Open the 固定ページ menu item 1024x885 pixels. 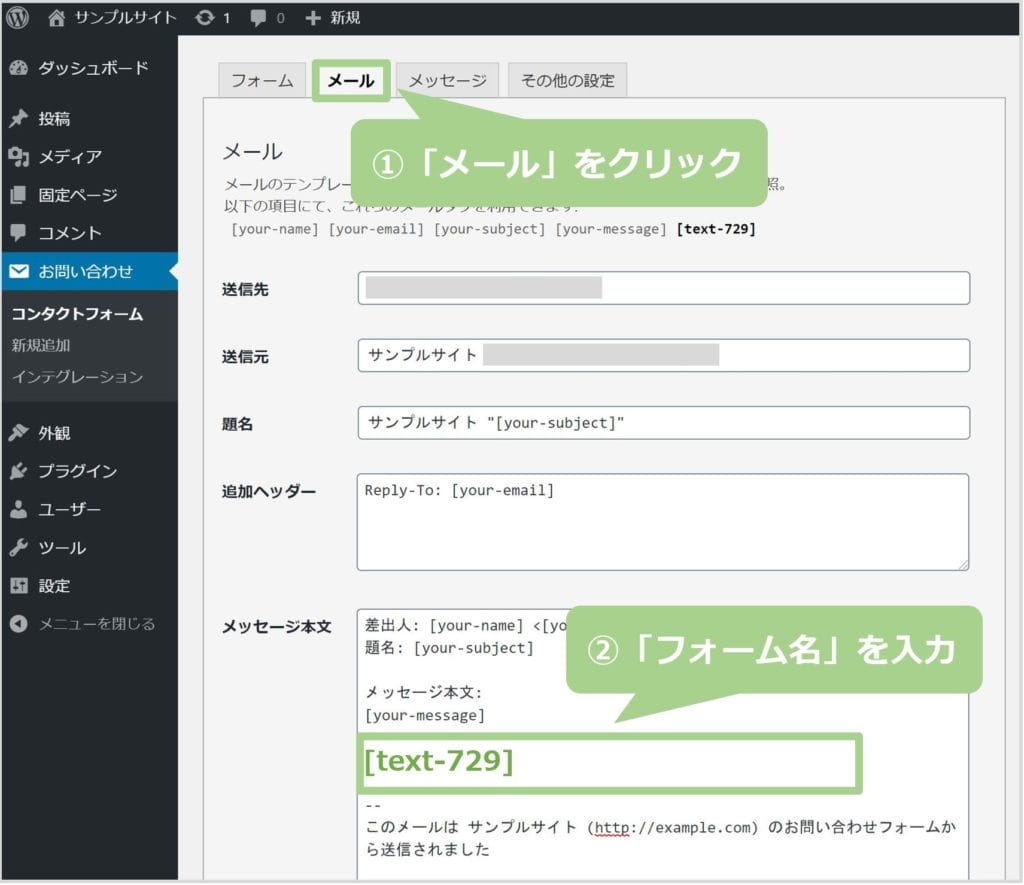[x=89, y=195]
